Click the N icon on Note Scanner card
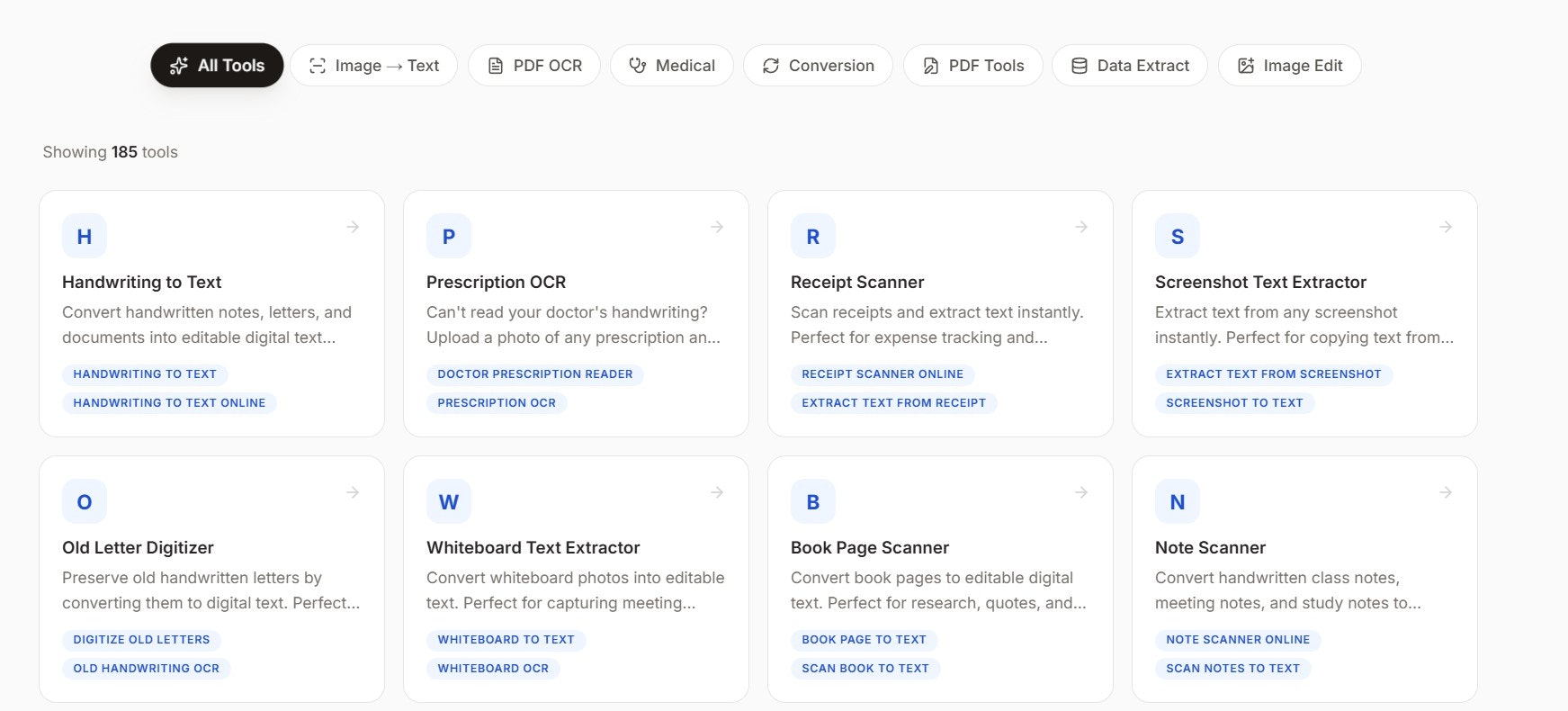The height and width of the screenshot is (711, 1568). [x=1178, y=502]
